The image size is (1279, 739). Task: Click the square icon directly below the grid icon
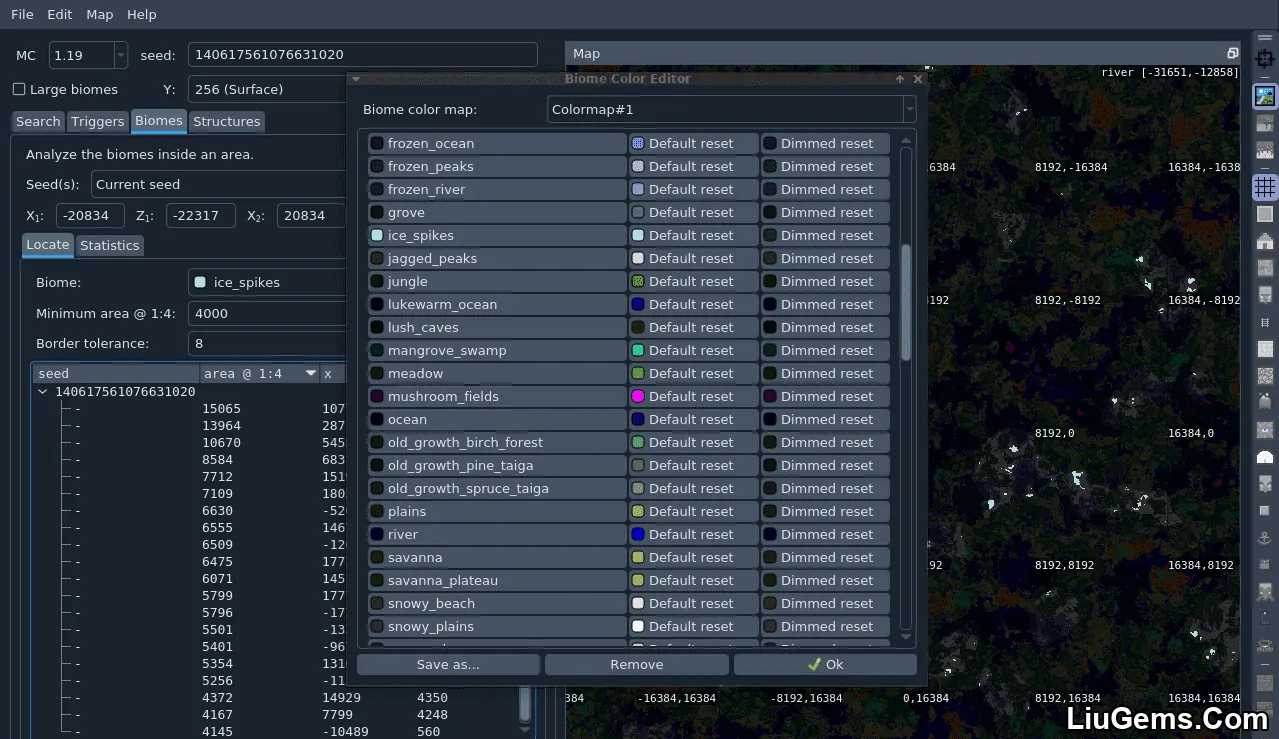1264,214
